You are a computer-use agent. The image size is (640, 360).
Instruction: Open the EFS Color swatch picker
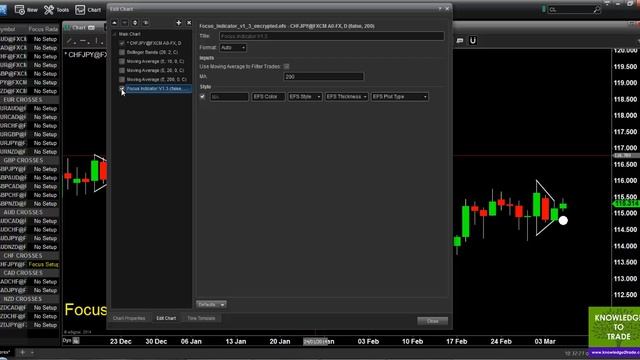pyautogui.click(x=268, y=97)
